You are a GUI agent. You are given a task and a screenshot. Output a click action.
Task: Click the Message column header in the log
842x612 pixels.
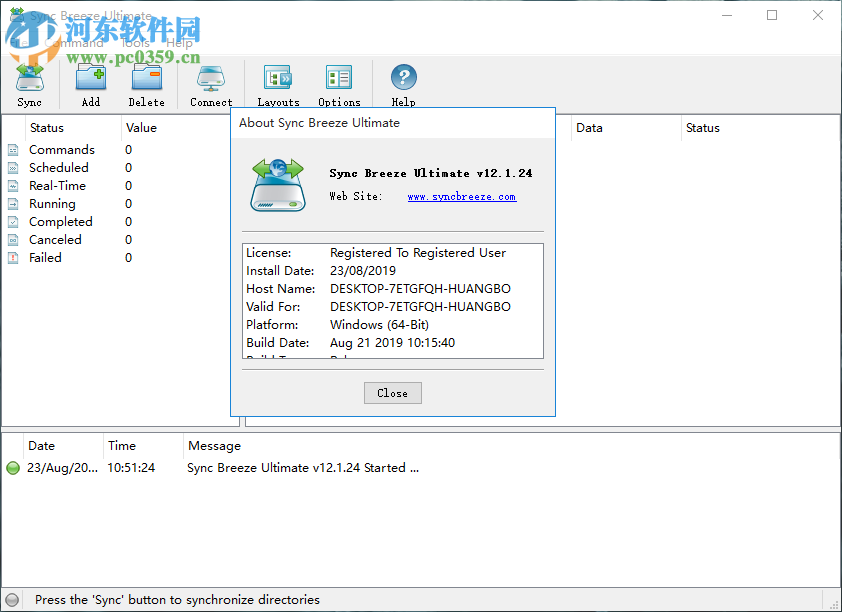point(214,445)
